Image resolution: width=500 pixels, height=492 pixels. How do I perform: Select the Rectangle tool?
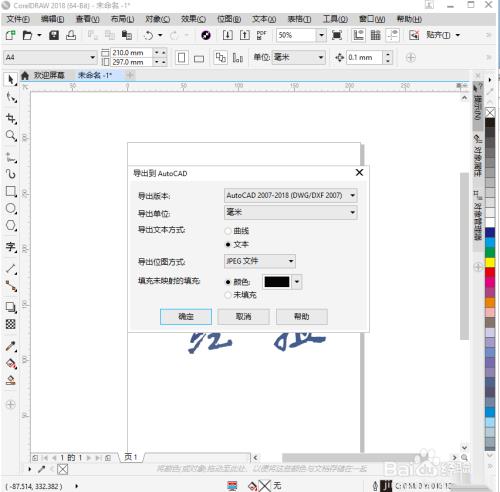tap(11, 191)
